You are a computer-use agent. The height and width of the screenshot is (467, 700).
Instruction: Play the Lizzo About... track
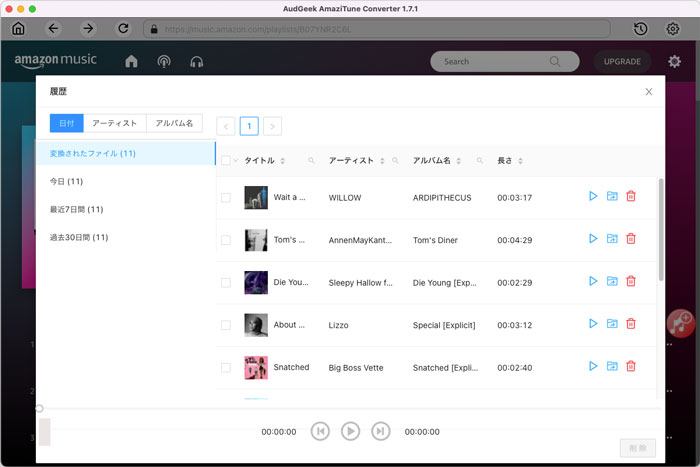point(593,323)
